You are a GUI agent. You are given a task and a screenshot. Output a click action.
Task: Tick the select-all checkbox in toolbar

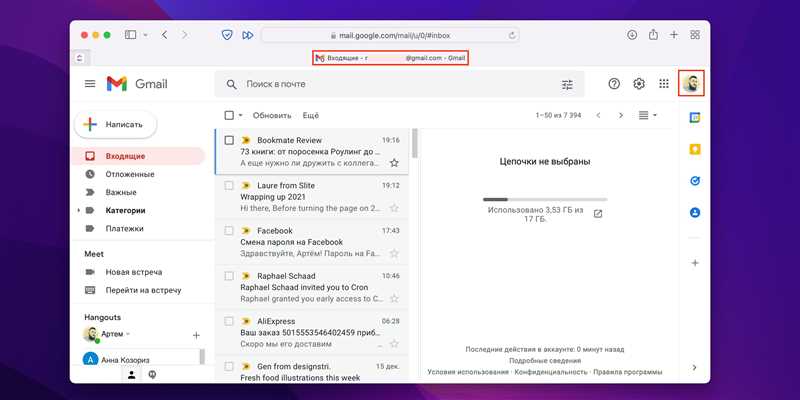(x=229, y=115)
